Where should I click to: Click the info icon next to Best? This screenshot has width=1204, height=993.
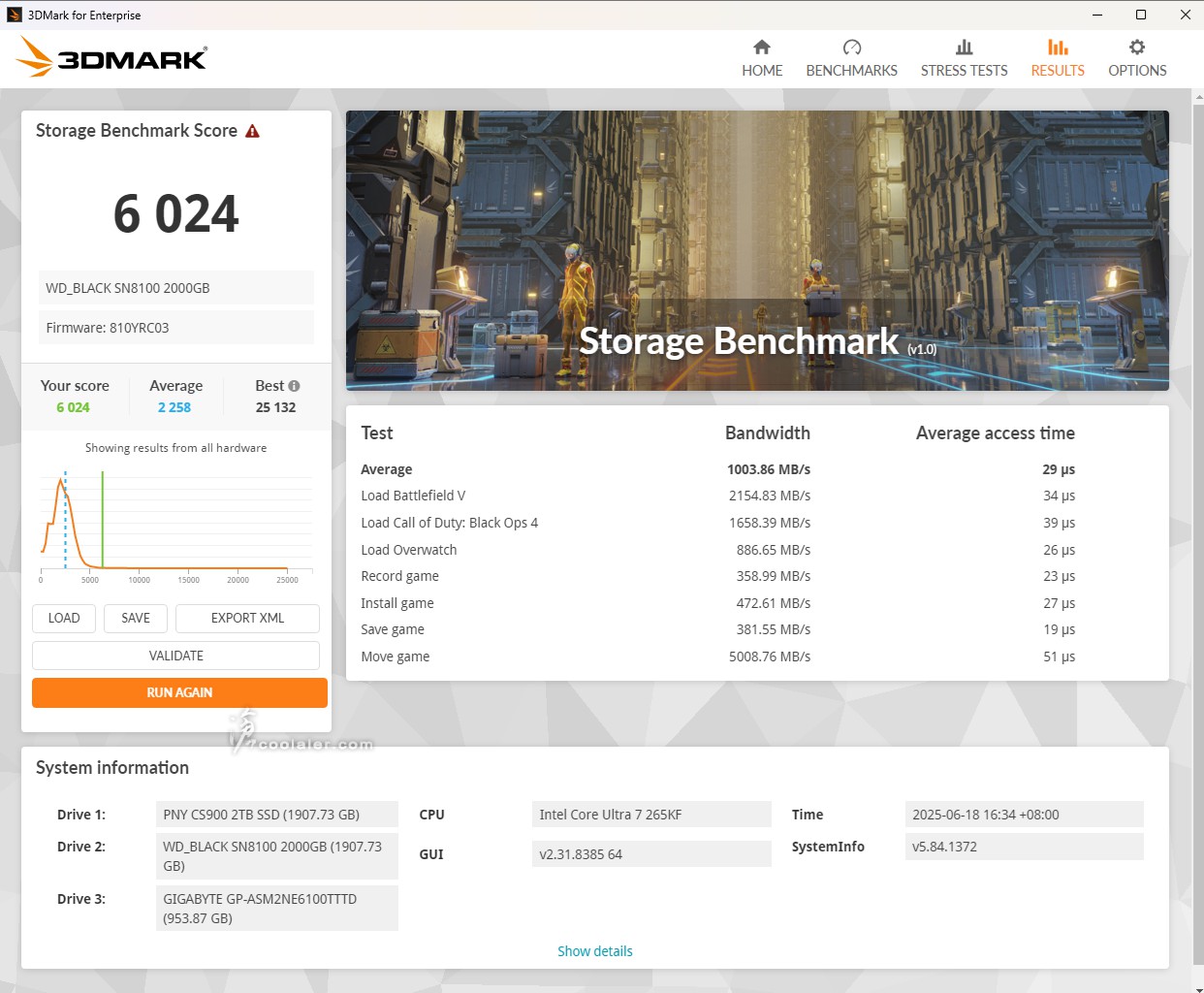294,385
